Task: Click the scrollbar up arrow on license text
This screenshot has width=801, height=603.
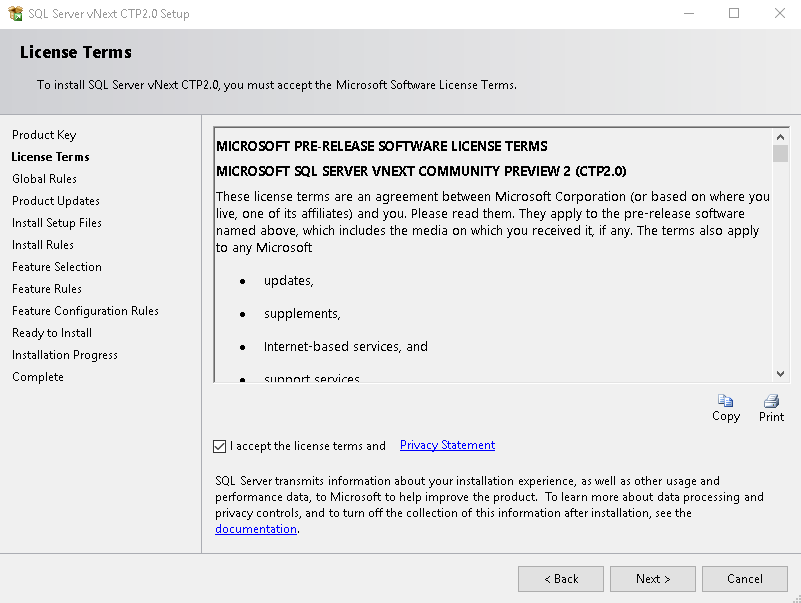Action: pos(780,136)
